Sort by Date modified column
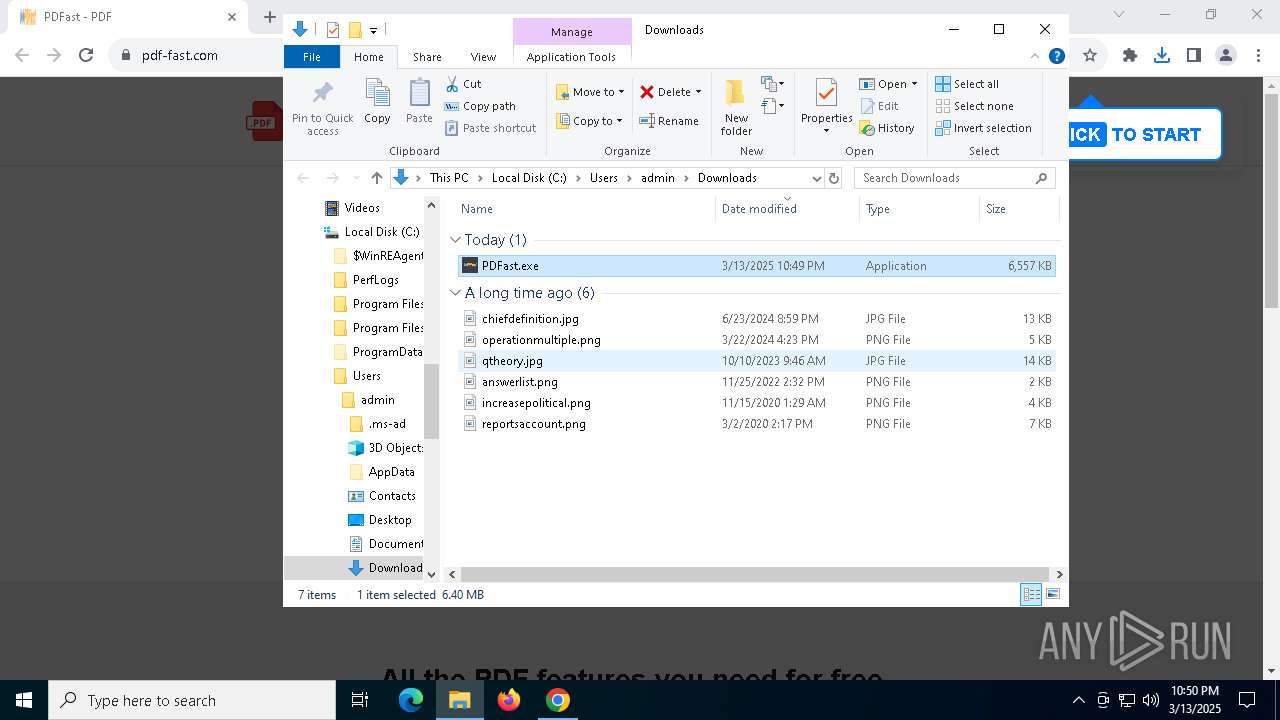The image size is (1280, 720). click(788, 209)
